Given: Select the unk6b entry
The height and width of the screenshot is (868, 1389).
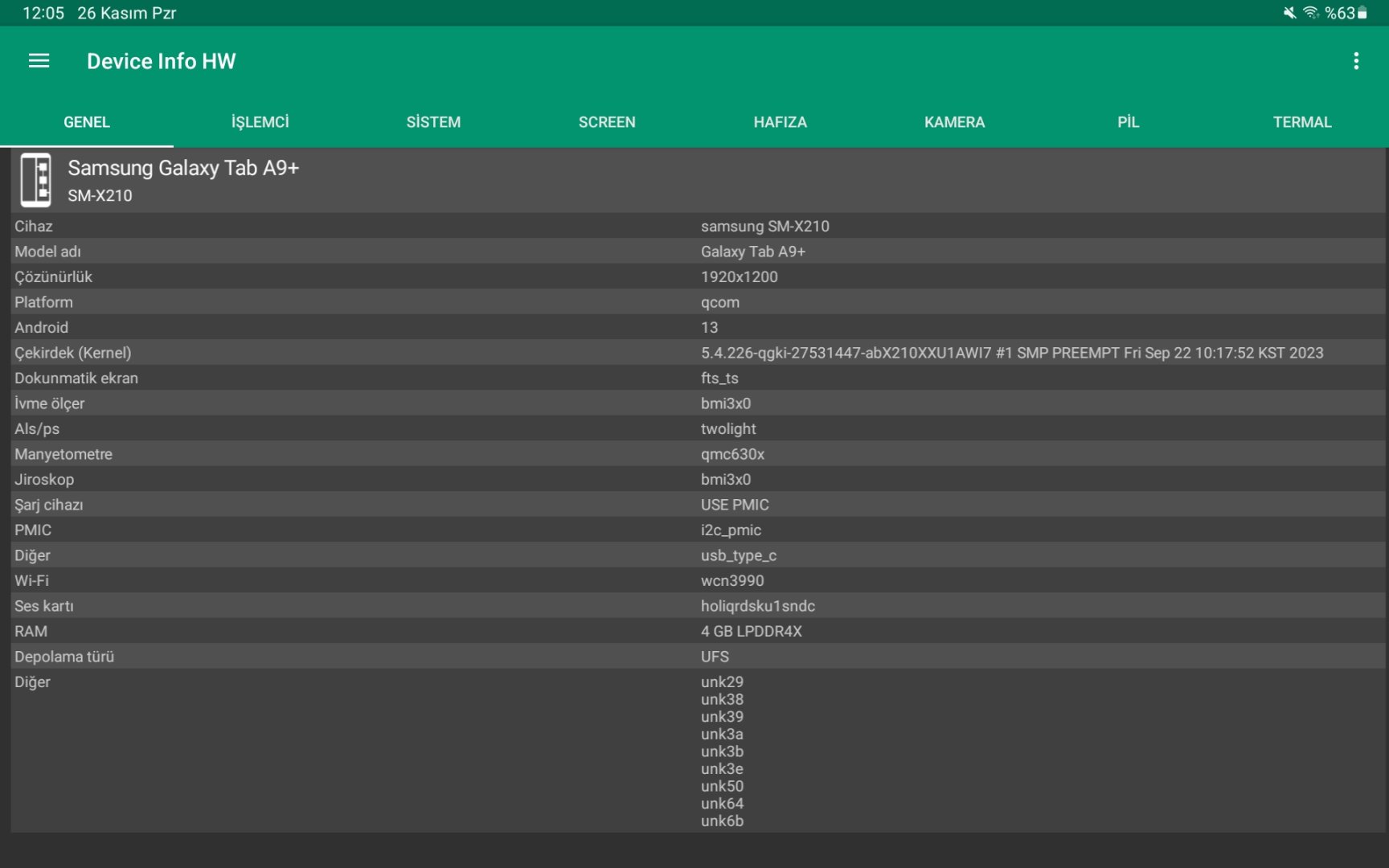Looking at the screenshot, I should tap(722, 821).
